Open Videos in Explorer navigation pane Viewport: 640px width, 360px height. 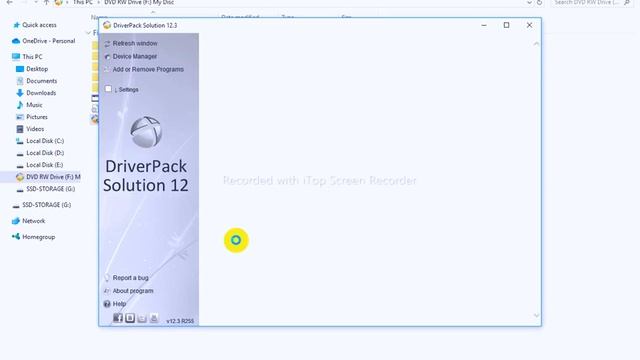(35, 129)
